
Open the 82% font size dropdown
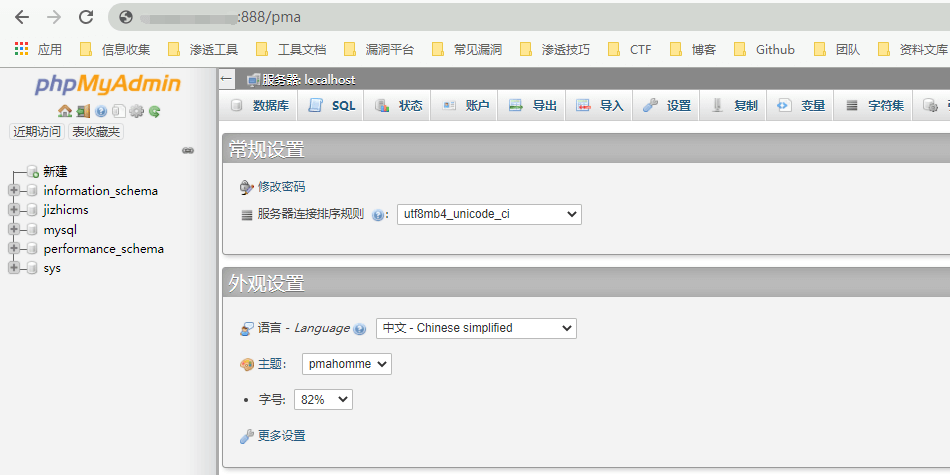(x=323, y=399)
